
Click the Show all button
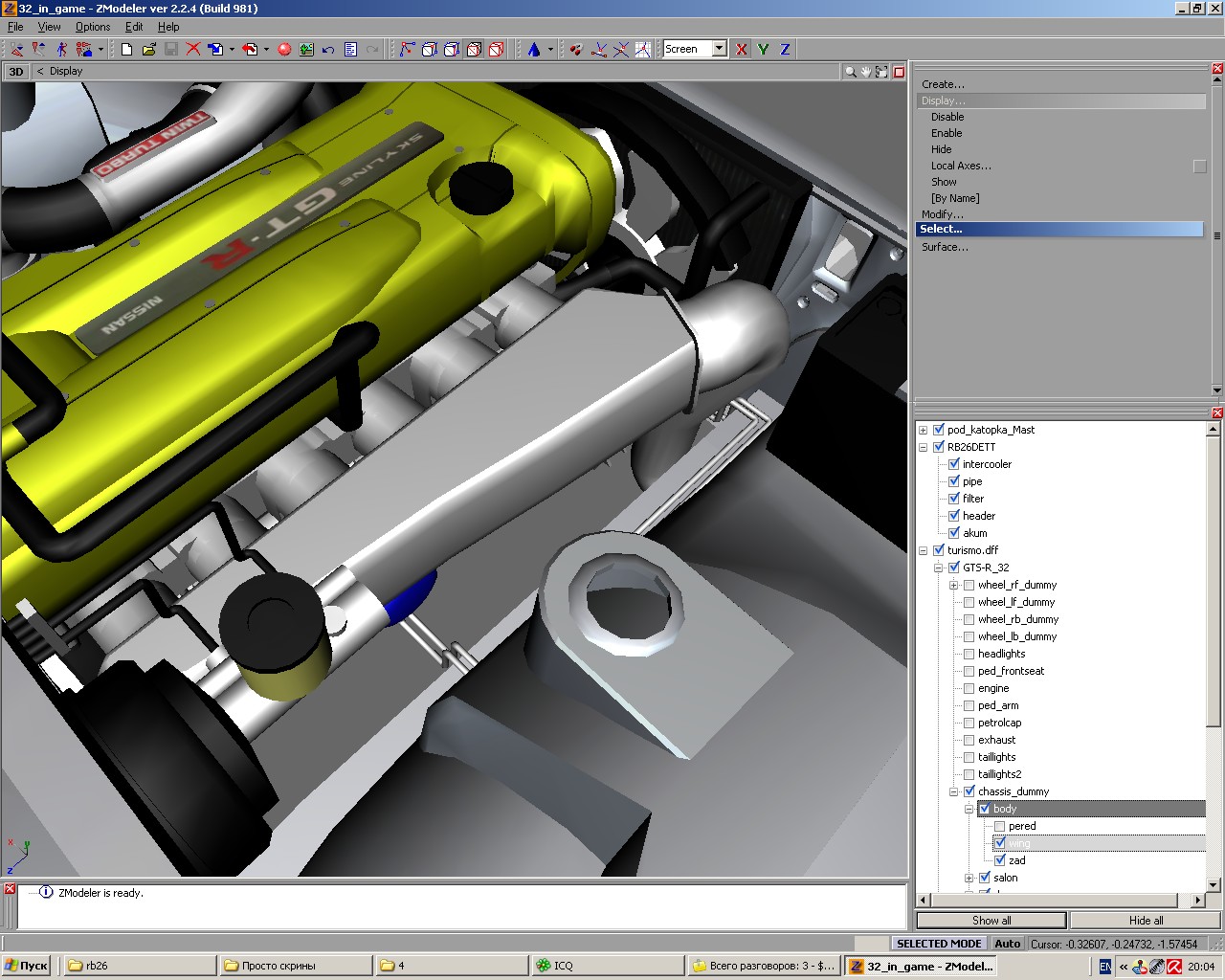click(x=991, y=921)
